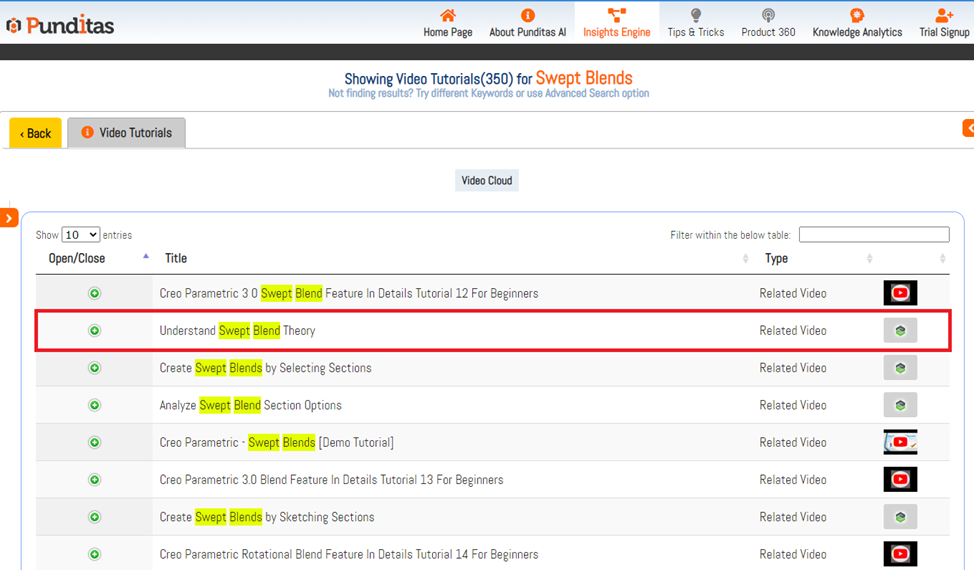
Task: Expand Analyze Swept Blend Section Options row
Action: click(95, 405)
